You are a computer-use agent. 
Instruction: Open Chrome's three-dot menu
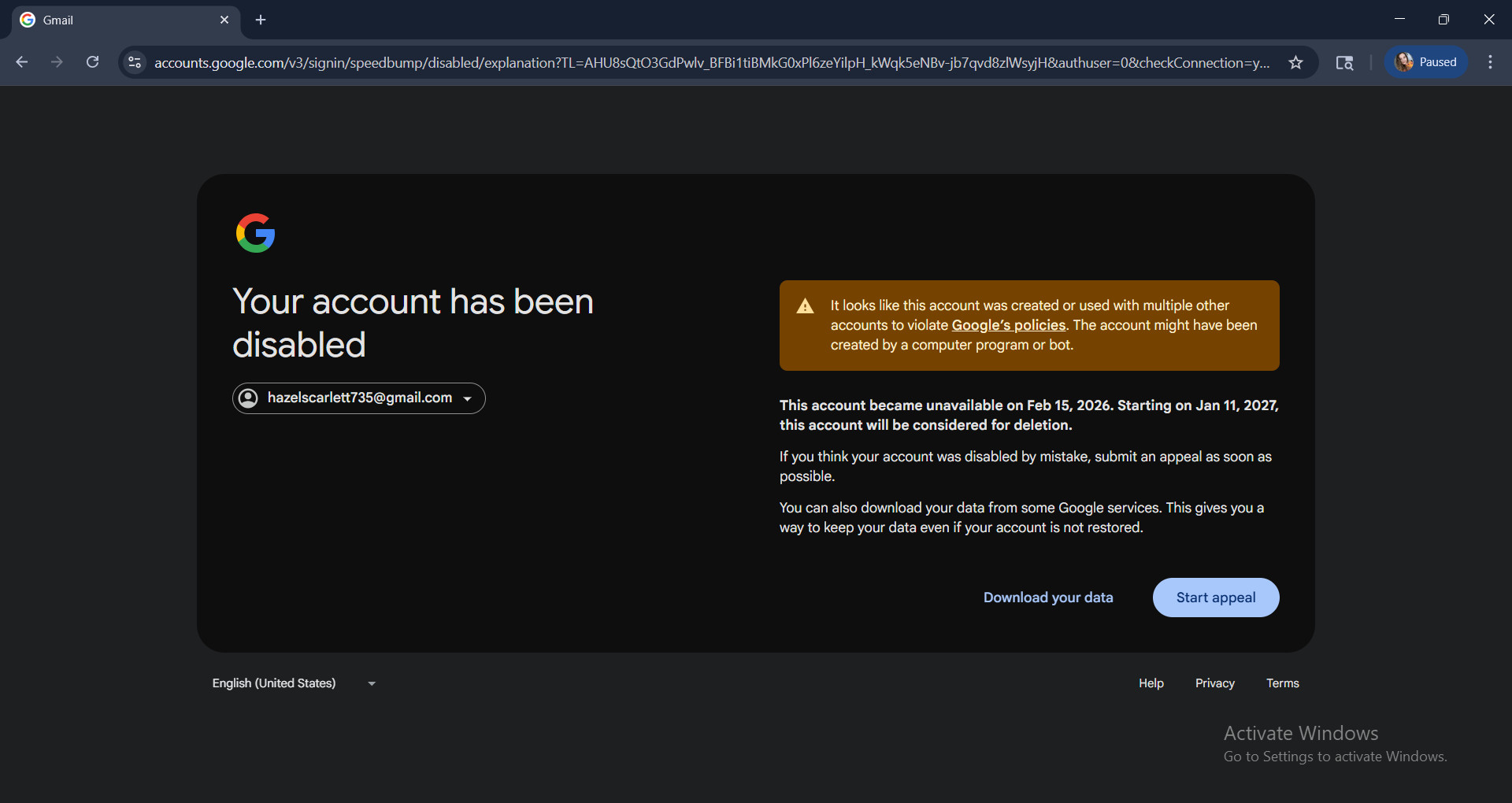click(1490, 62)
